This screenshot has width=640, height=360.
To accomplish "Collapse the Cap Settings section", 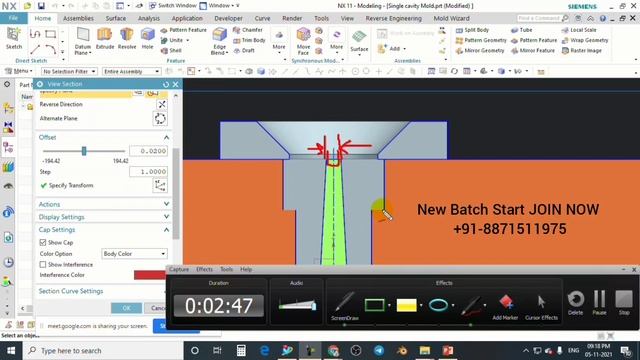I will 166,230.
